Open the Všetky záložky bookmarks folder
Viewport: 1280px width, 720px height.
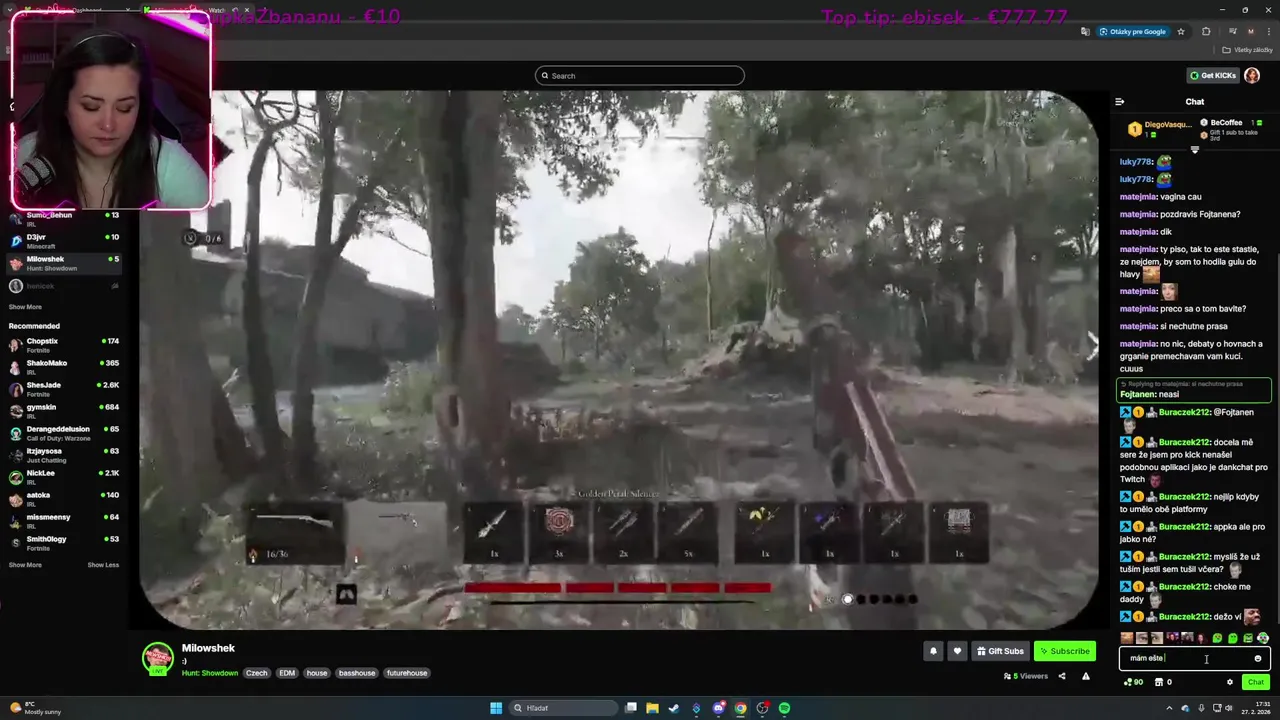(1248, 50)
